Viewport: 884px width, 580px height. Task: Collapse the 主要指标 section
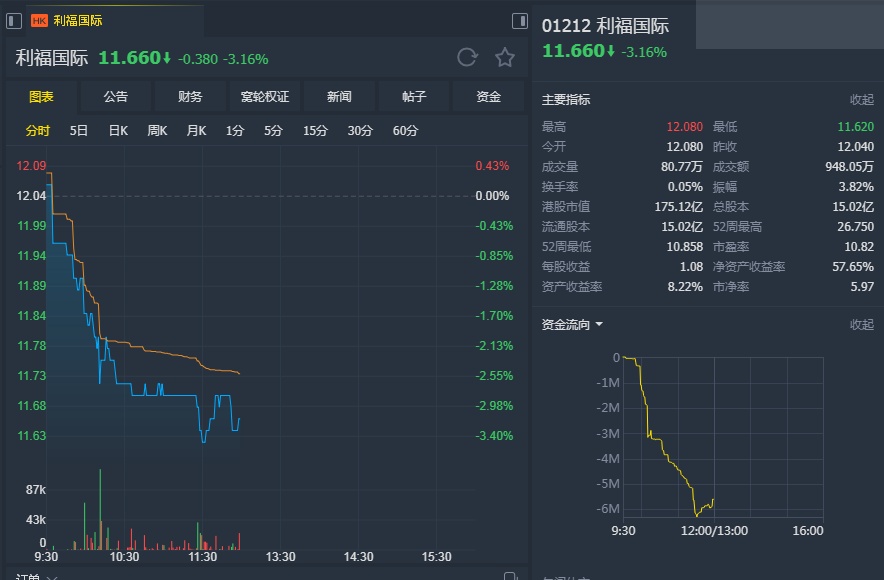coord(861,100)
